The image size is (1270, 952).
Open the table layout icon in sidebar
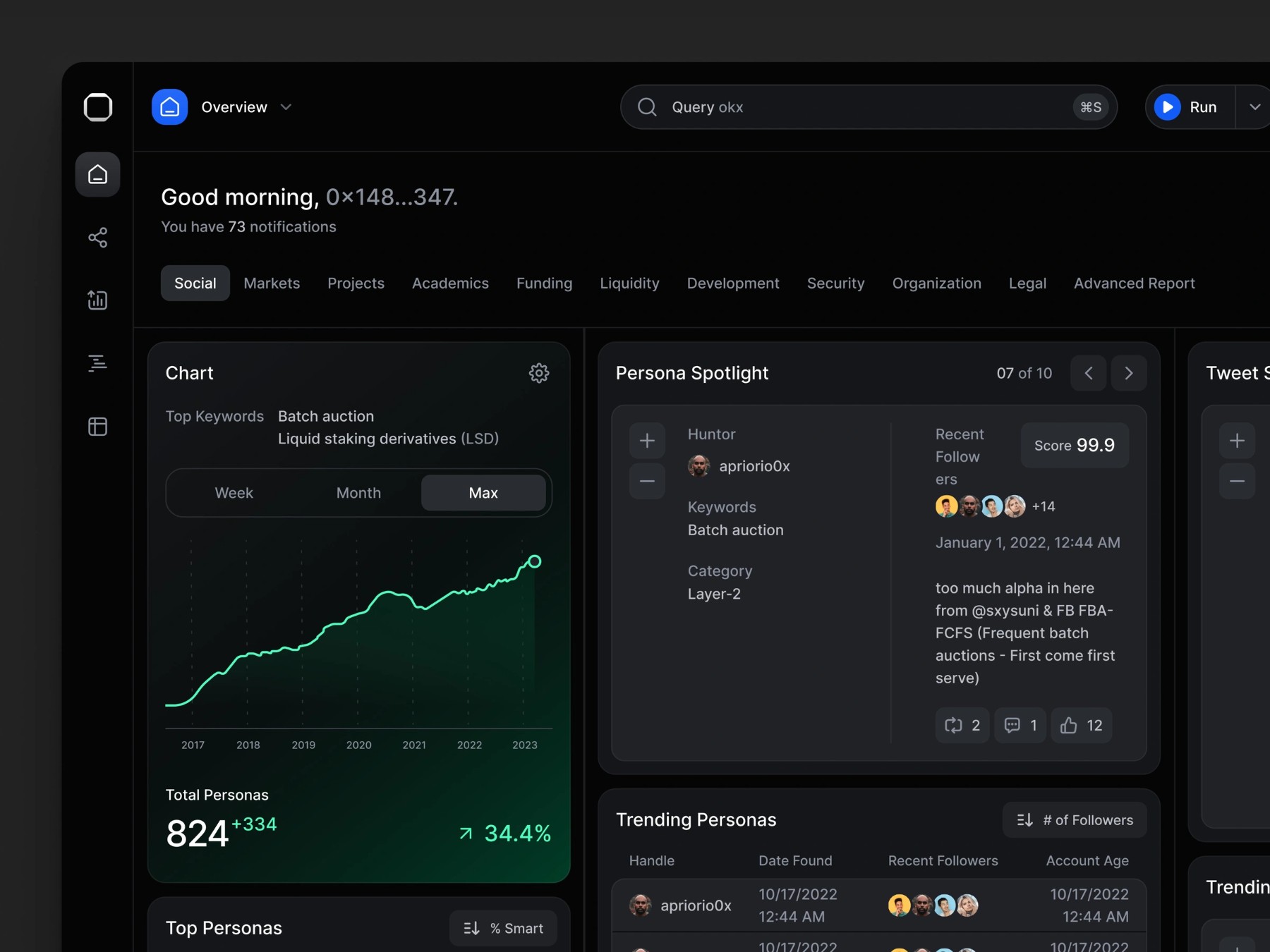tap(97, 427)
